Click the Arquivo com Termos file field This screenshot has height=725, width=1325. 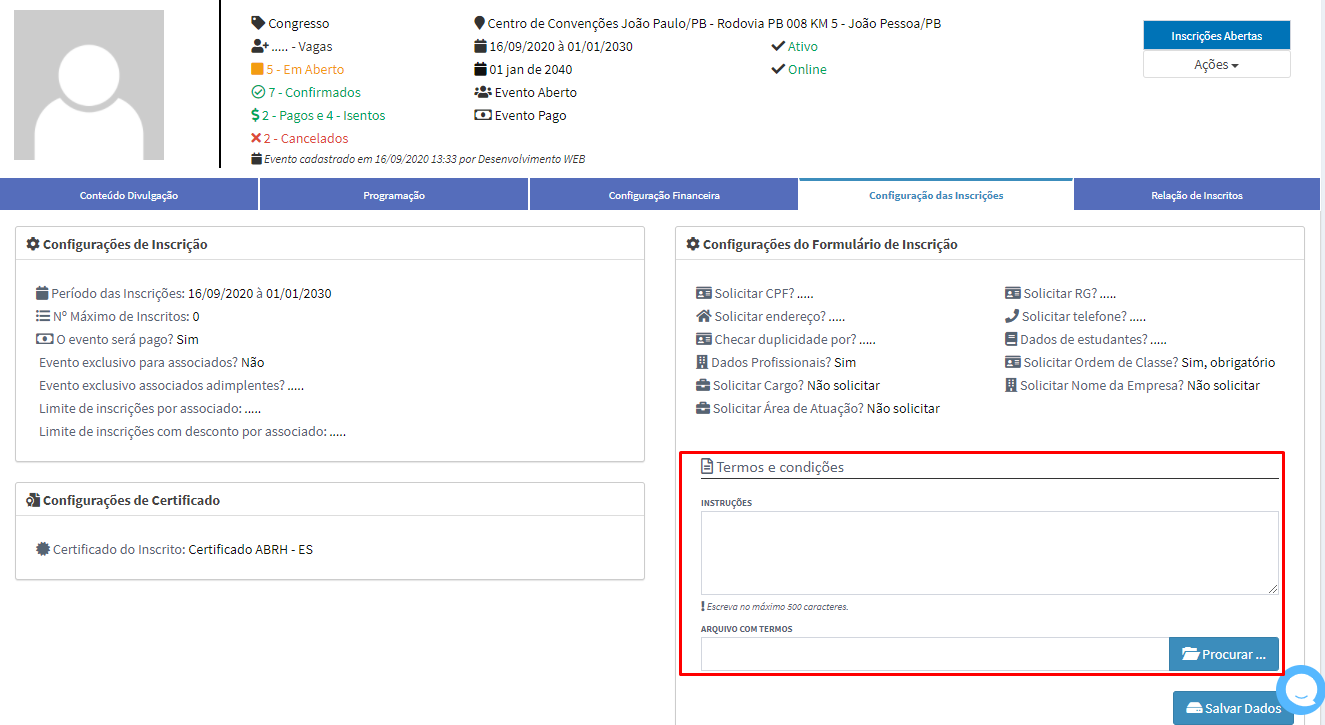[934, 654]
